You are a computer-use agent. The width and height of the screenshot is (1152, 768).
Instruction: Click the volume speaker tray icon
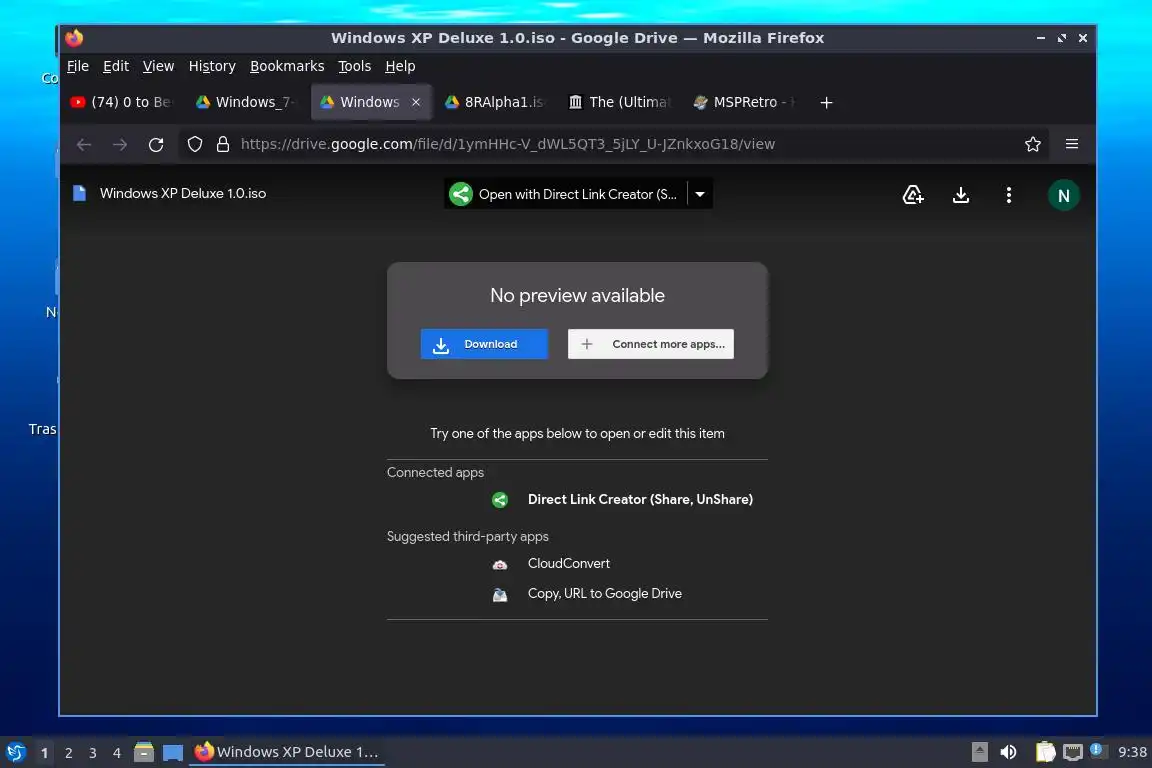click(x=1009, y=752)
